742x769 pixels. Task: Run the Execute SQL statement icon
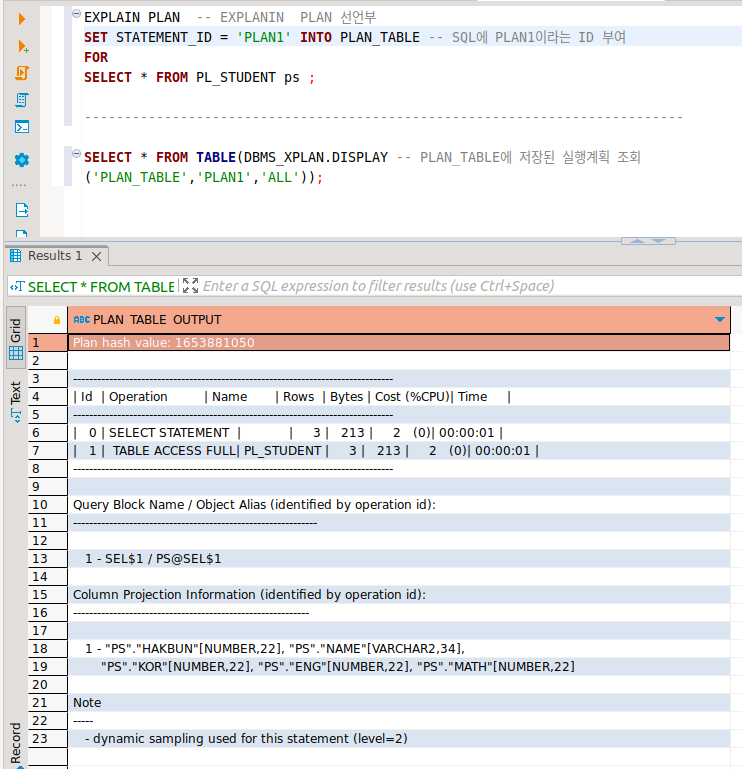22,19
